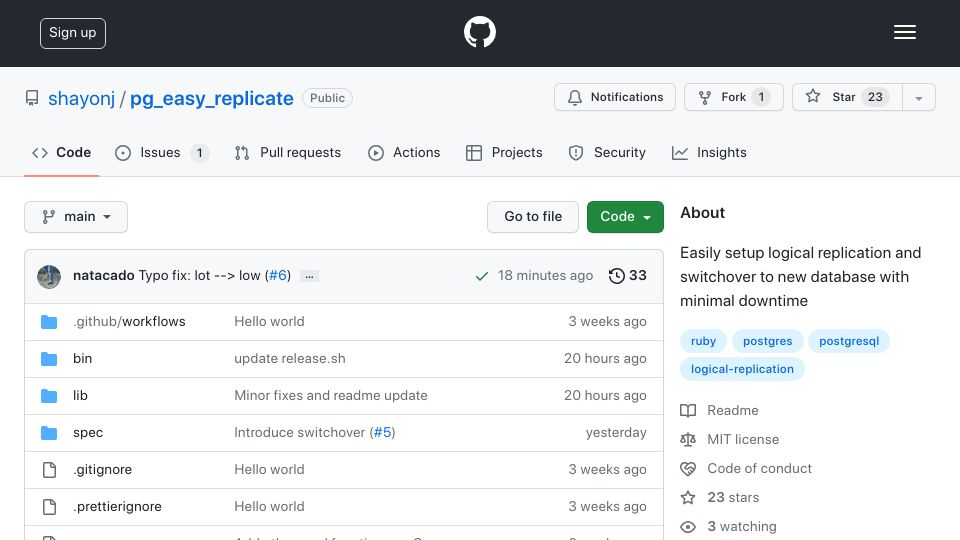The image size is (960, 540).
Task: Select the logical-replication topic tag
Action: pos(742,369)
